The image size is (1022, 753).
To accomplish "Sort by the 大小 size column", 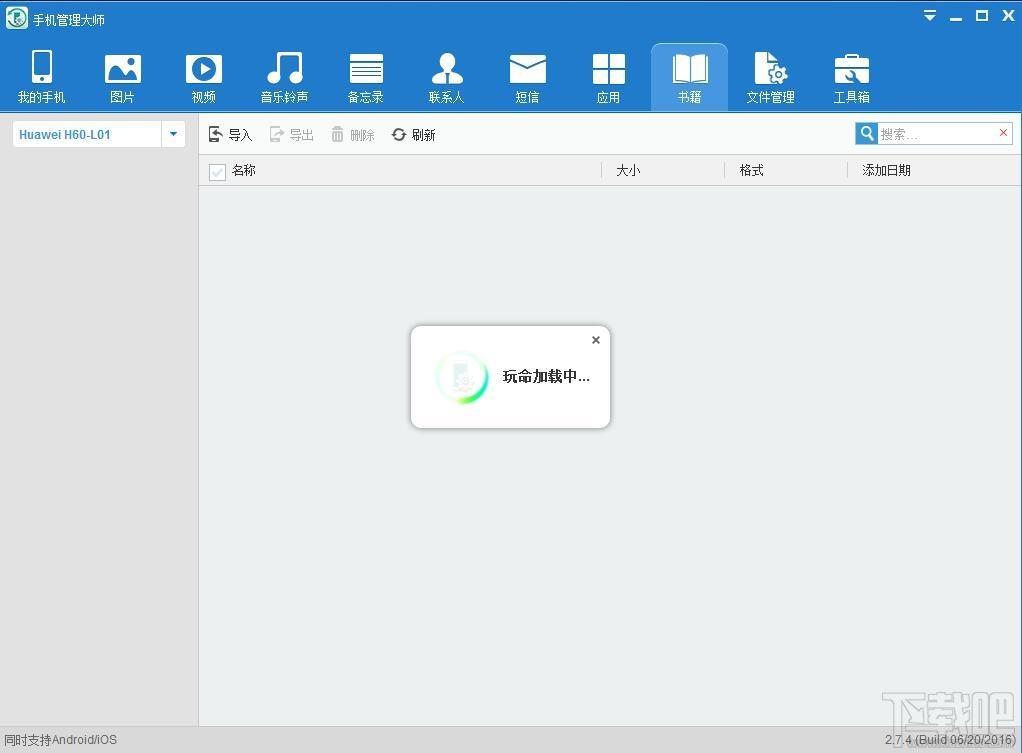I will (x=628, y=170).
